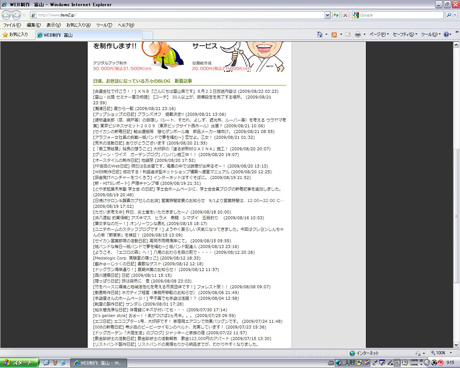This screenshot has width=460, height=368.
Task: Click the Help question mark icon
Action: pos(446,34)
